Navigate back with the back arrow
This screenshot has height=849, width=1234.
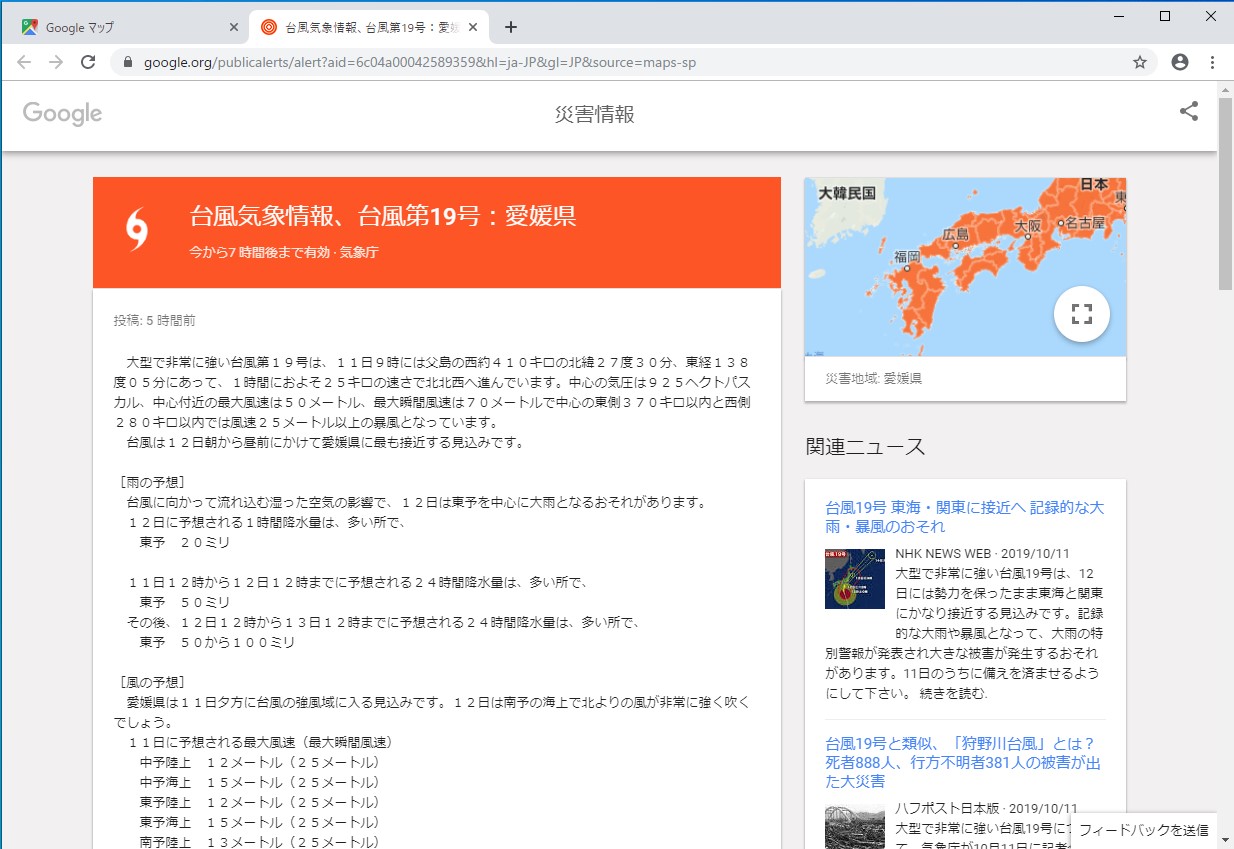click(x=24, y=61)
